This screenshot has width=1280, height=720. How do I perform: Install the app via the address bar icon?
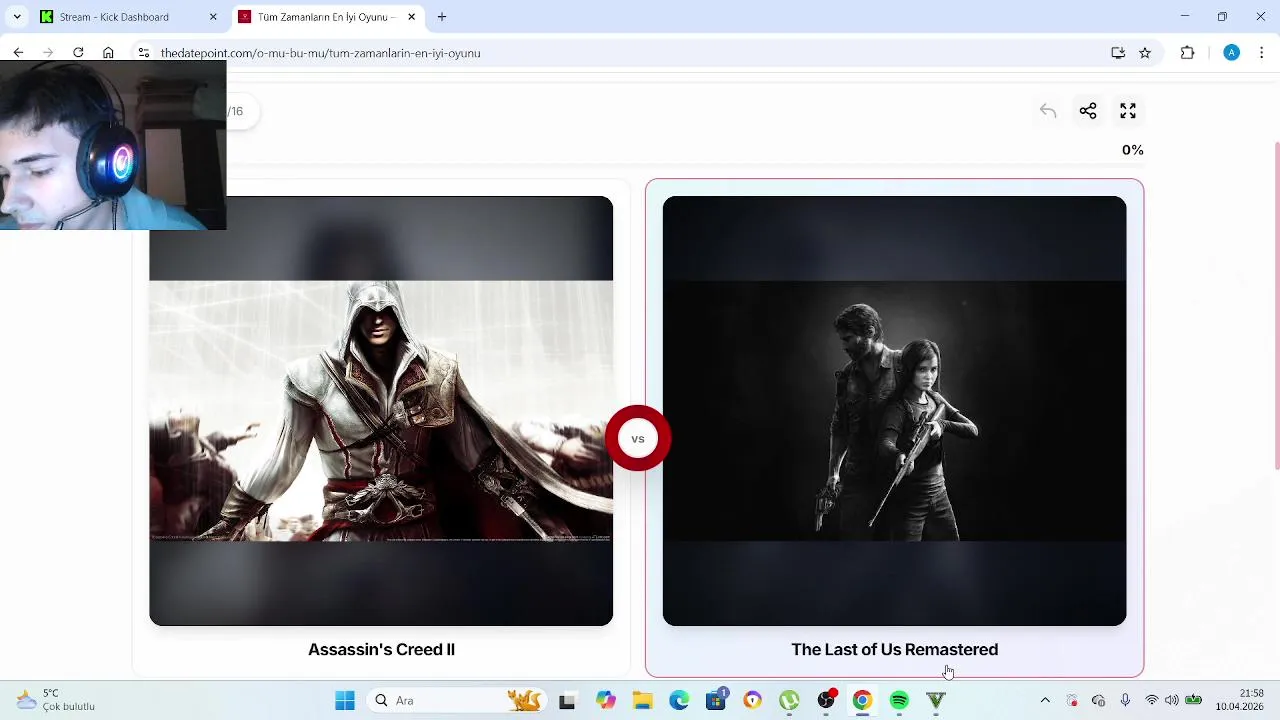(1118, 53)
